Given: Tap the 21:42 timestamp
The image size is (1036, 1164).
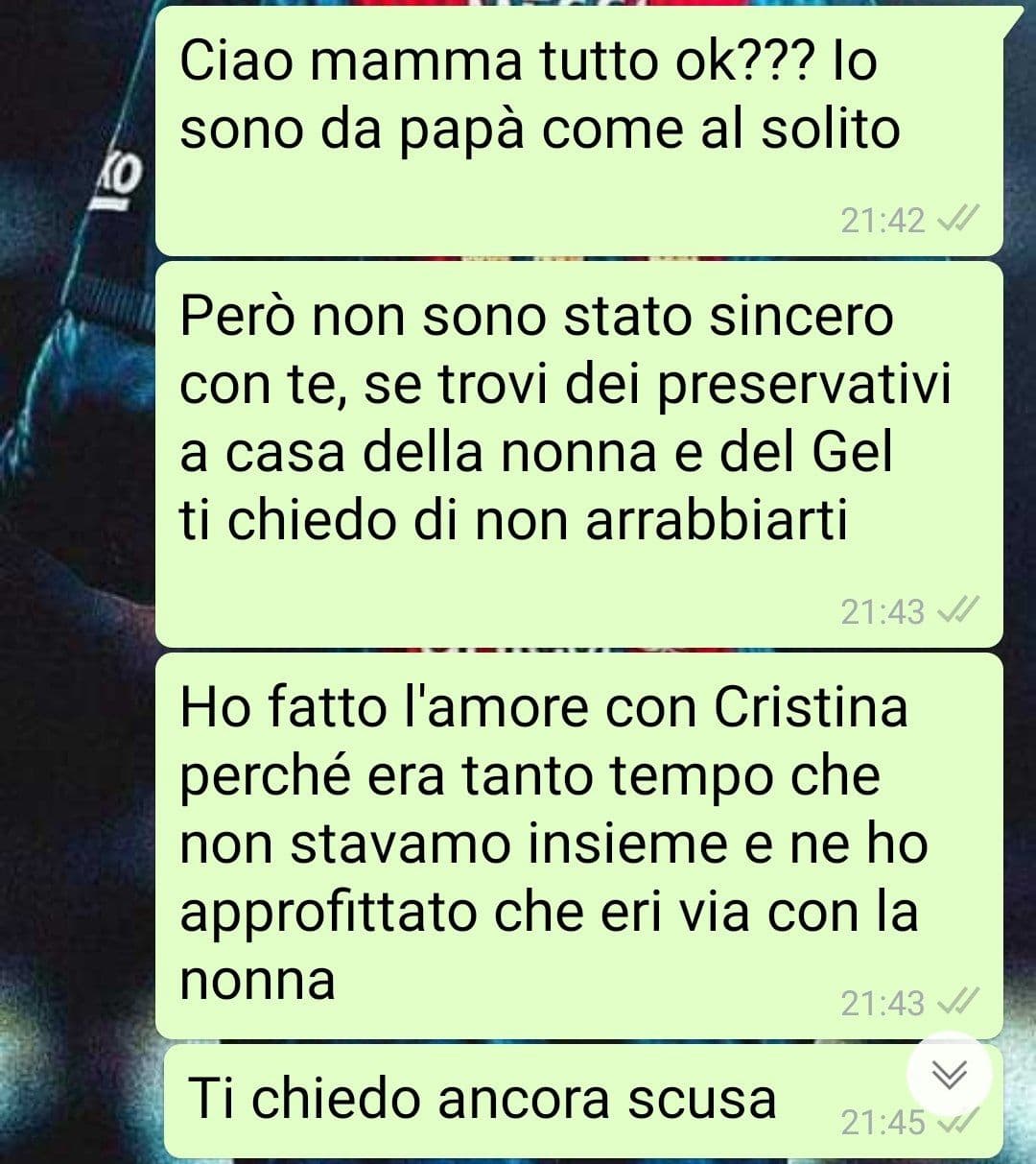Looking at the screenshot, I should (883, 221).
